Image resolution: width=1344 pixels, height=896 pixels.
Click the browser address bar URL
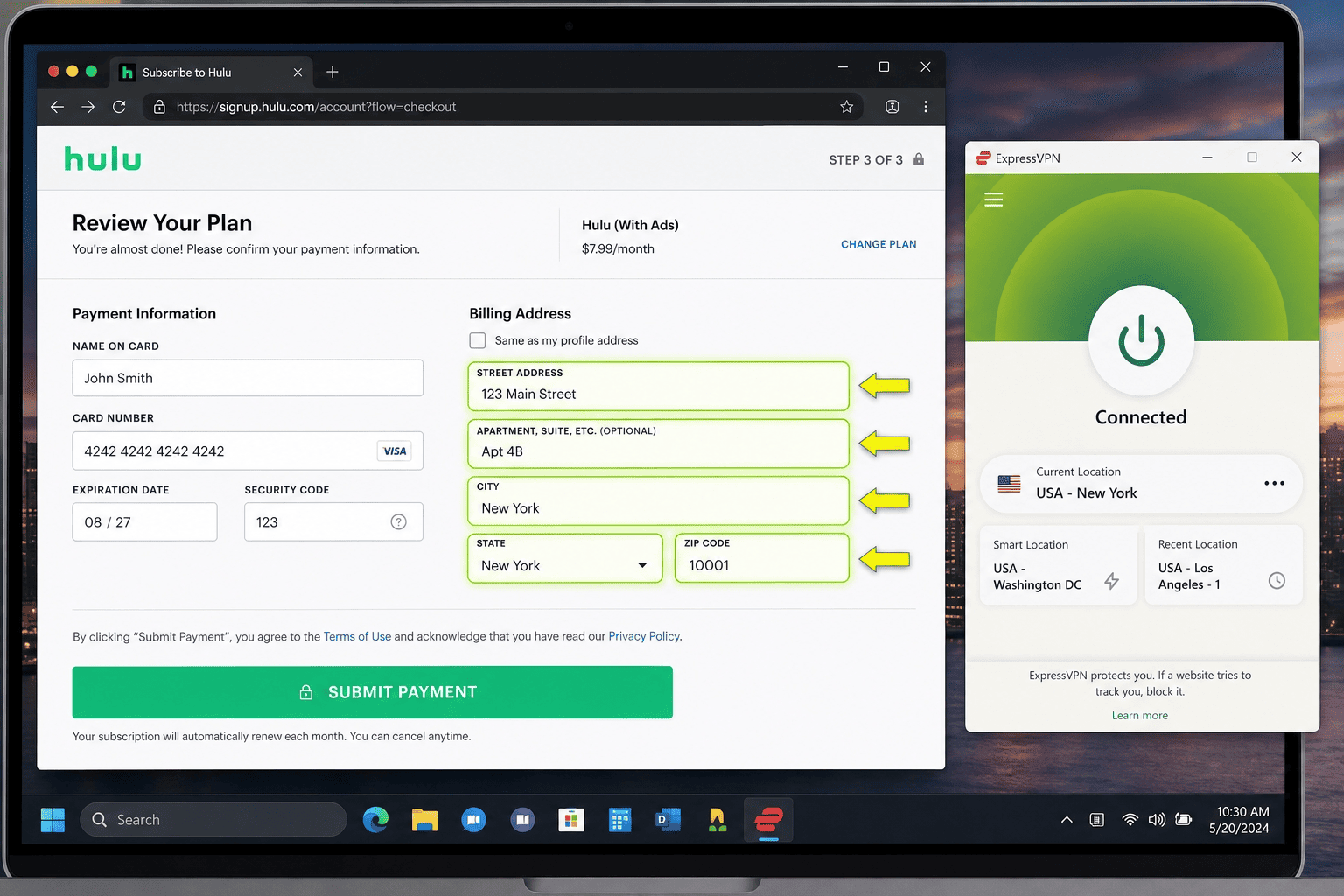click(x=316, y=107)
